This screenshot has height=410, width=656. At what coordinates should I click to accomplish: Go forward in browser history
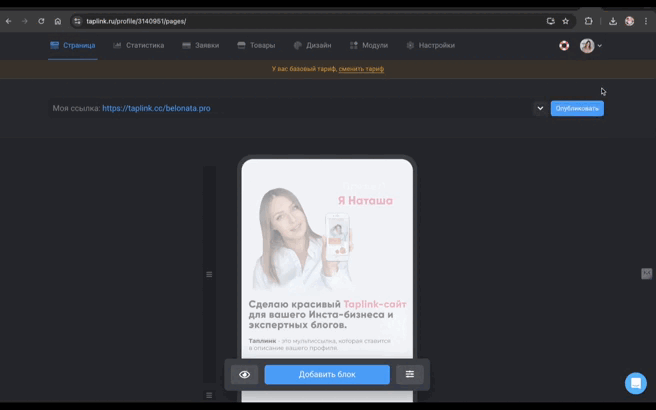[25, 21]
